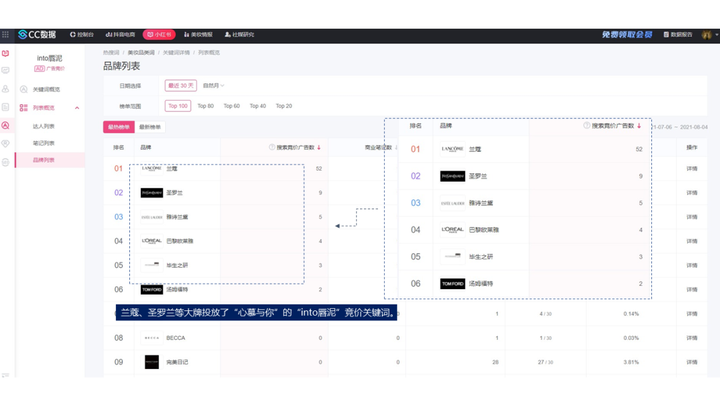Image resolution: width=720 pixels, height=405 pixels.
Task: Click the 27 / 30 value in row 09
Action: (546, 362)
